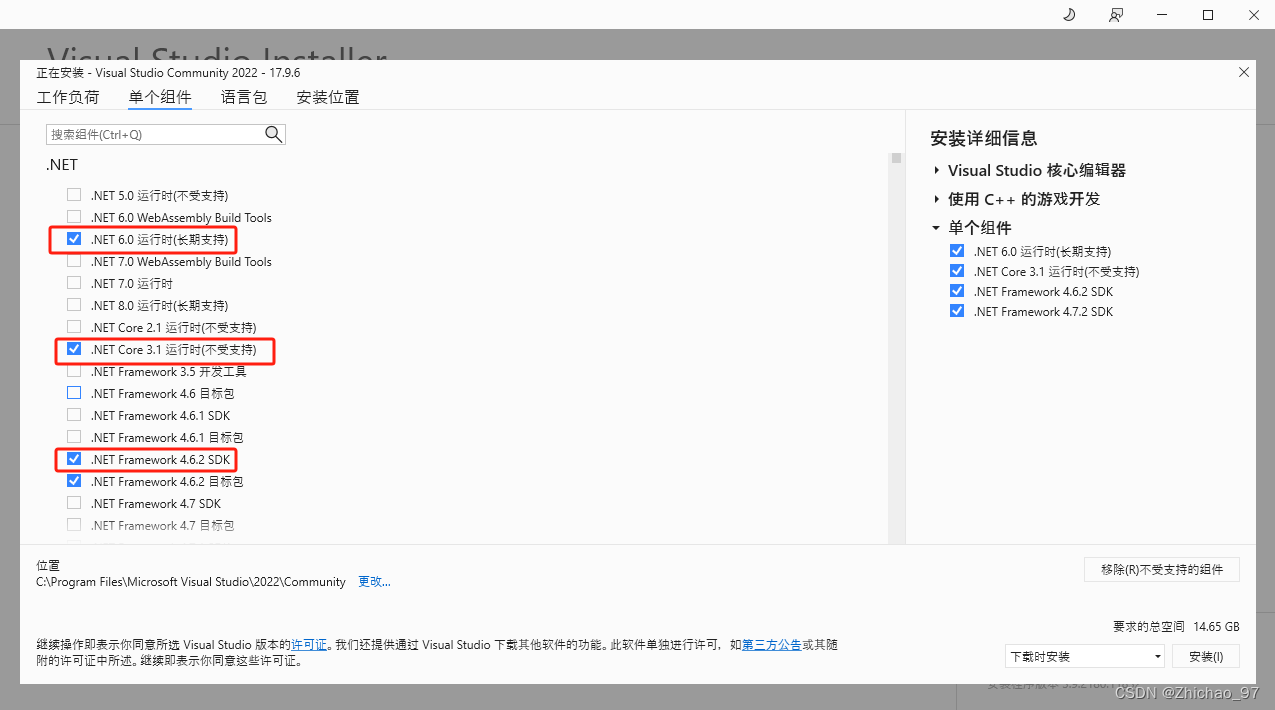The width and height of the screenshot is (1275, 710).
Task: Toggle dark theme moon icon in title bar
Action: pyautogui.click(x=1069, y=15)
